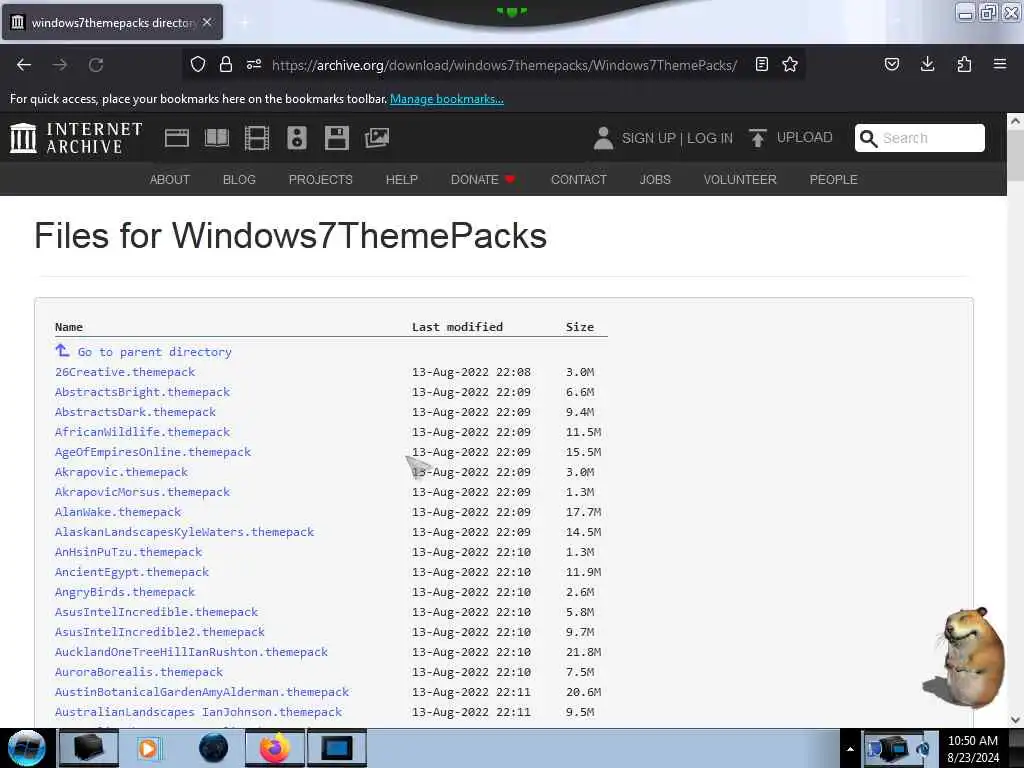
Task: Click the Manage bookmarks link
Action: [x=447, y=99]
